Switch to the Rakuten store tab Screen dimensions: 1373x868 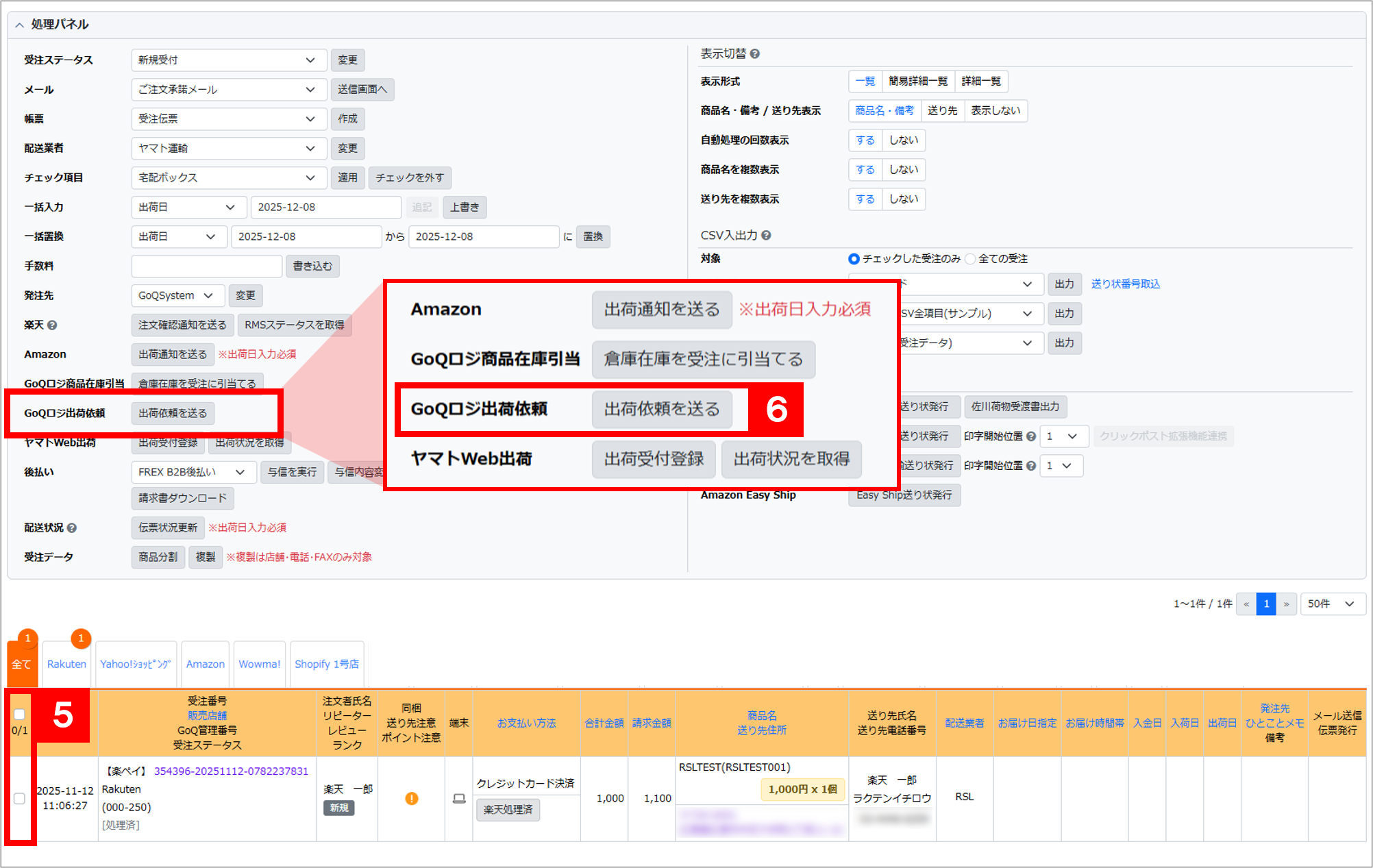point(66,664)
